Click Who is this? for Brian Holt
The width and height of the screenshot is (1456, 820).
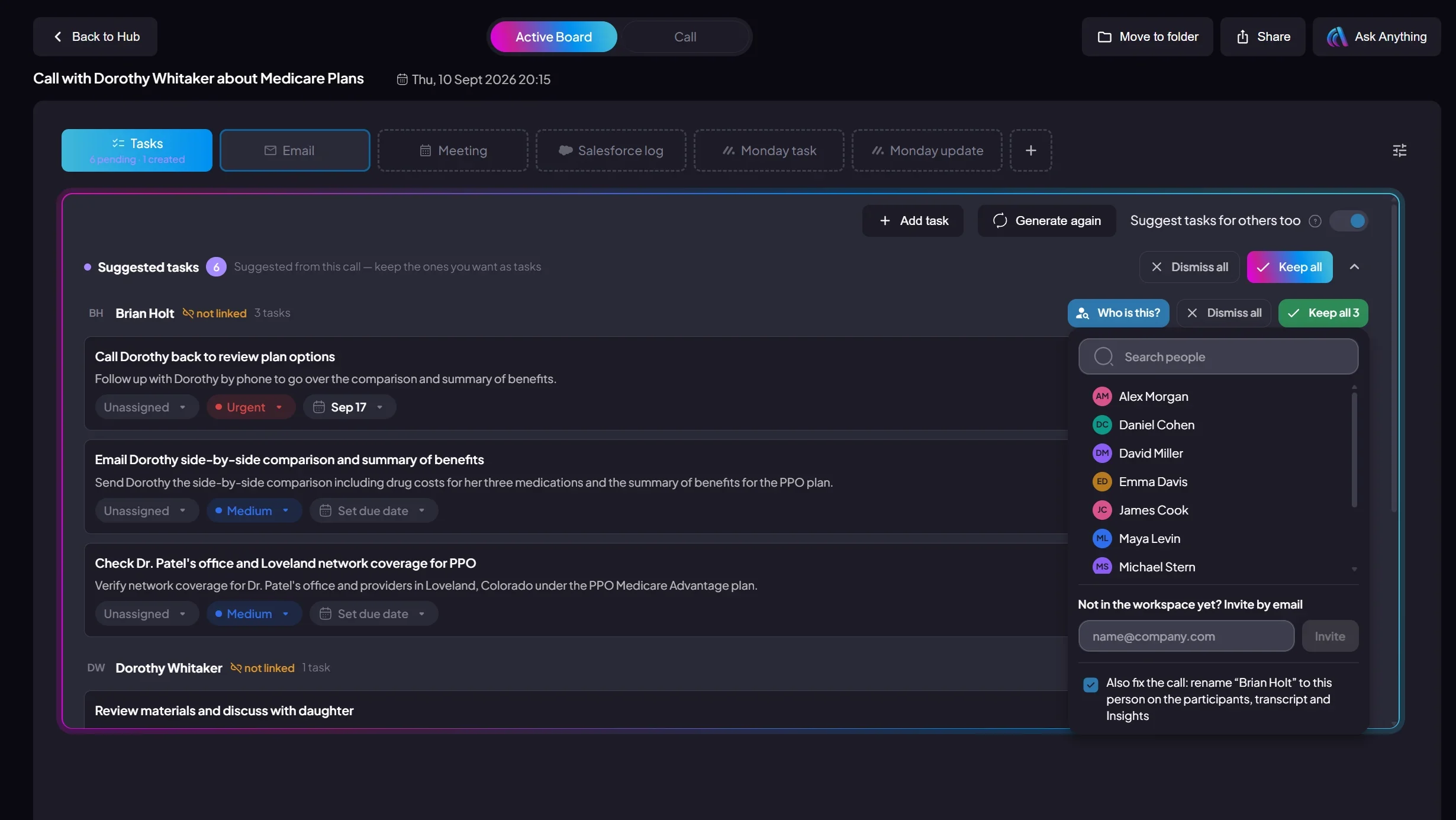[1118, 313]
